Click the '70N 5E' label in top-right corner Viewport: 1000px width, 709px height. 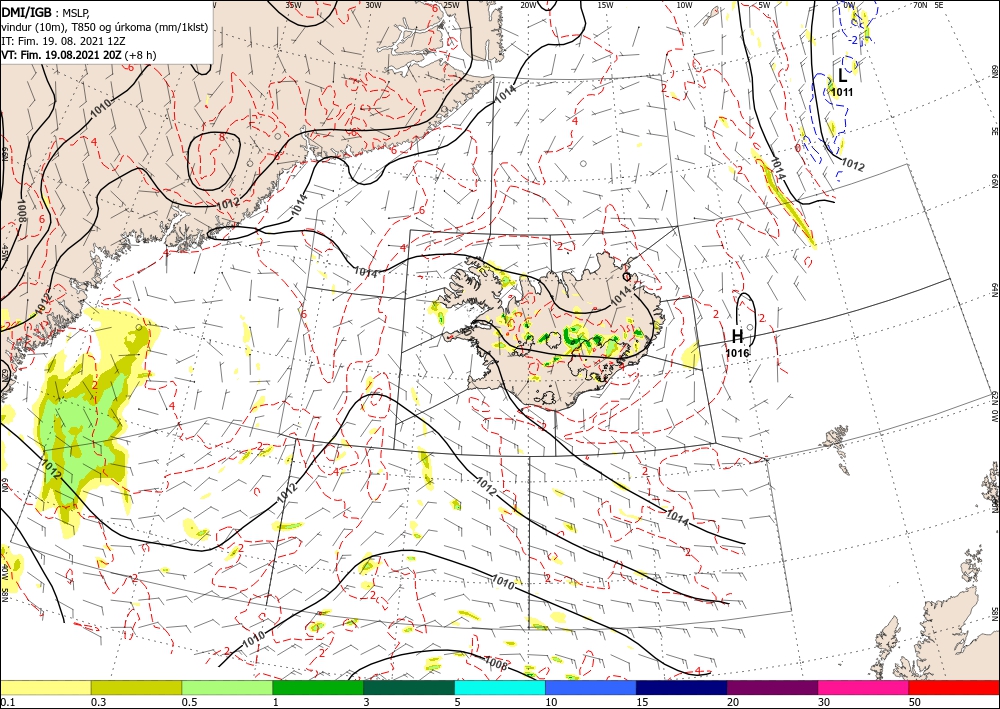click(x=928, y=5)
